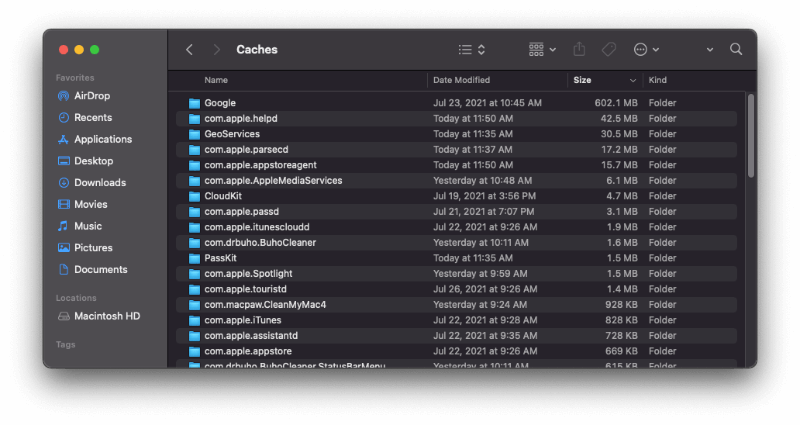This screenshot has width=800, height=425.
Task: Select the com.apple.appstoreagent folder icon
Action: point(194,165)
